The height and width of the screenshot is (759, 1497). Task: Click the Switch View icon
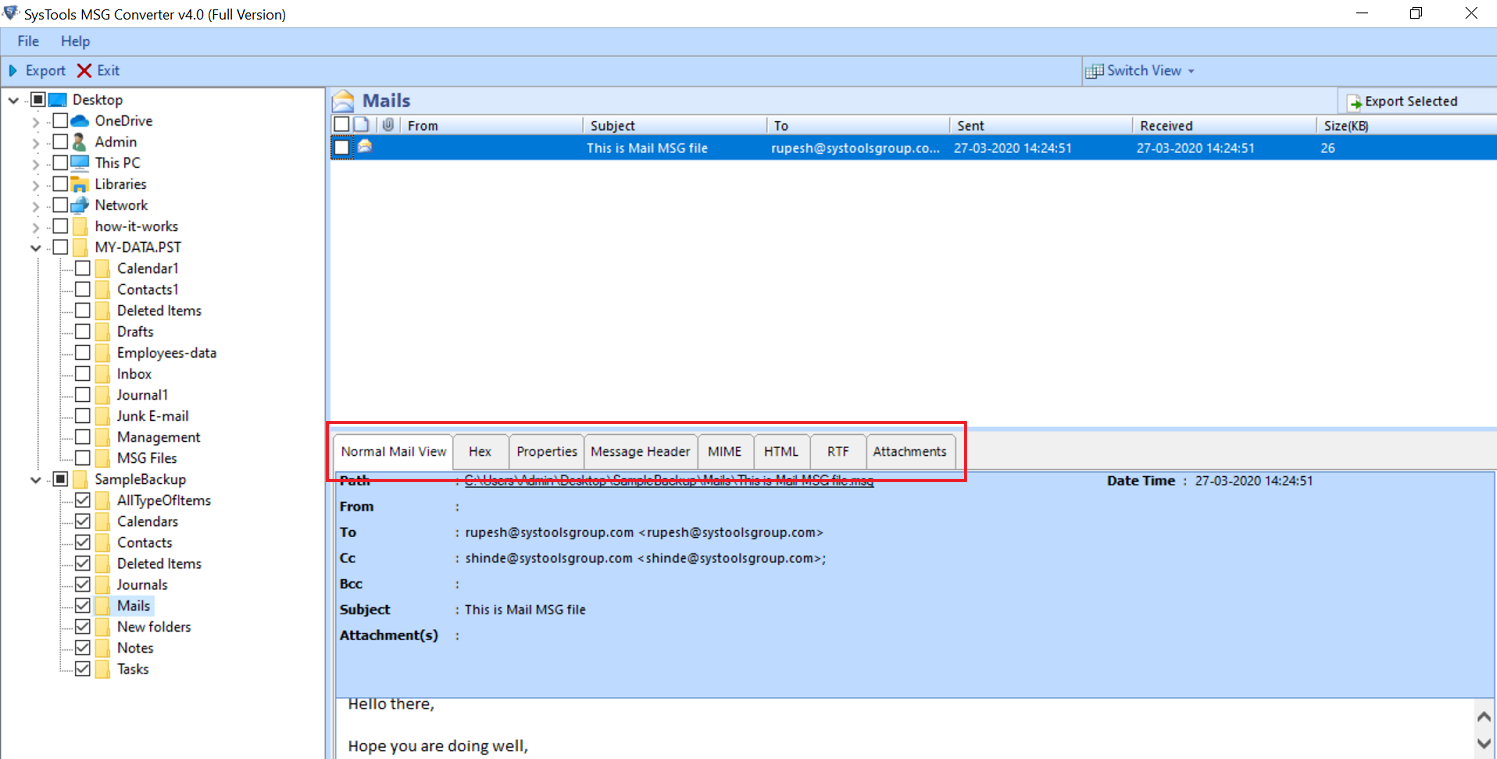tap(1096, 71)
